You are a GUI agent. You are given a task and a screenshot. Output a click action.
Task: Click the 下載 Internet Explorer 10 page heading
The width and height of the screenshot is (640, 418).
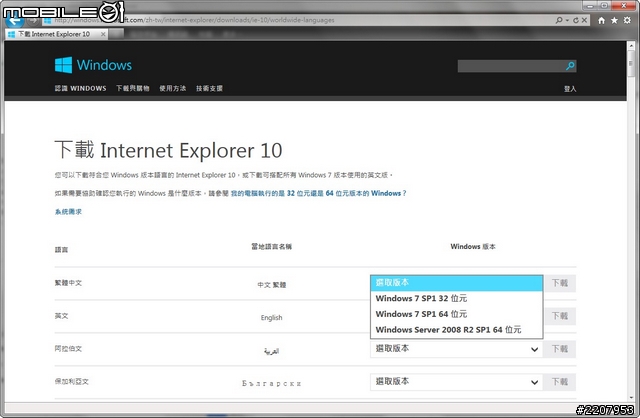pos(168,150)
